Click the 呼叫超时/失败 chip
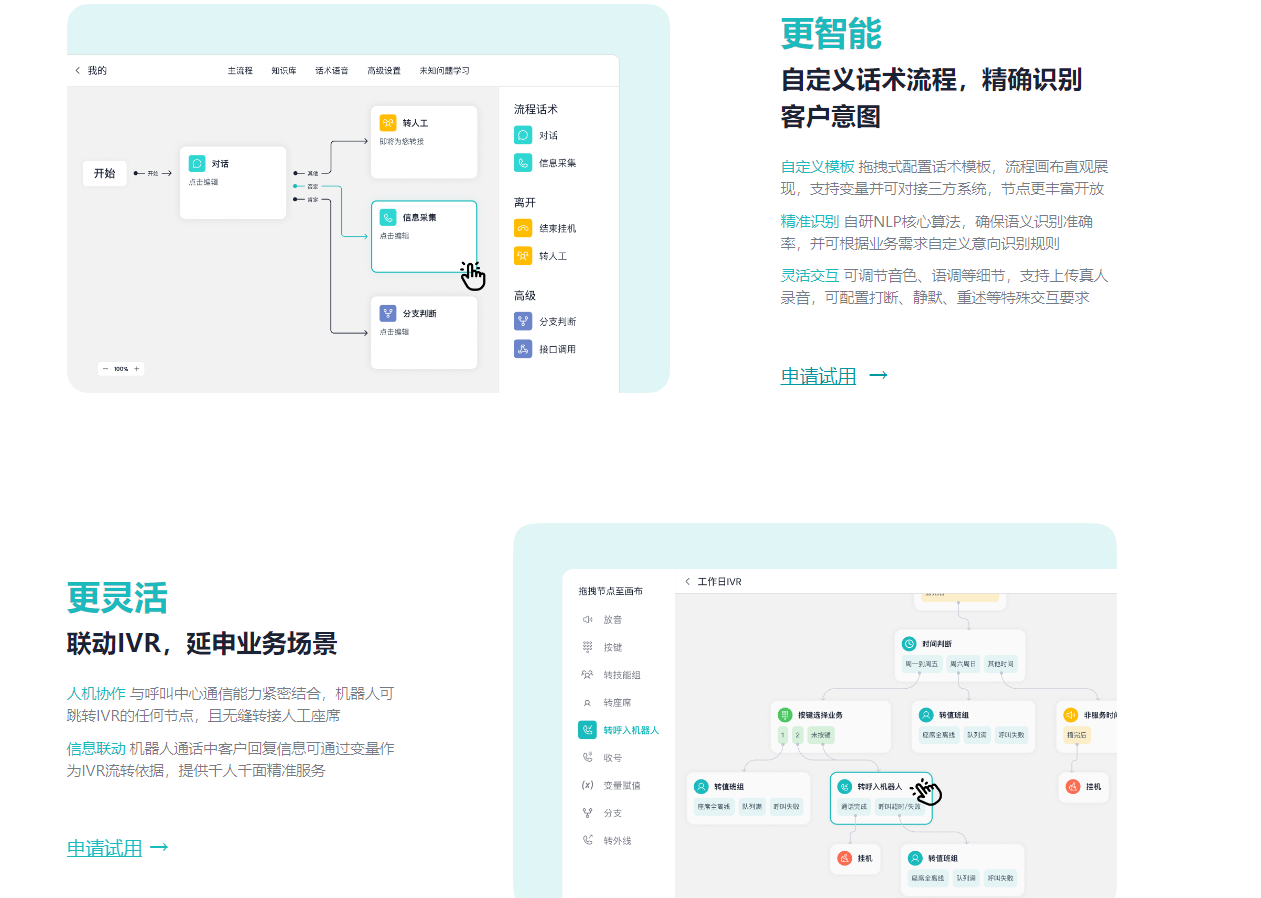Screen dimensions: 1261x898 point(901,807)
